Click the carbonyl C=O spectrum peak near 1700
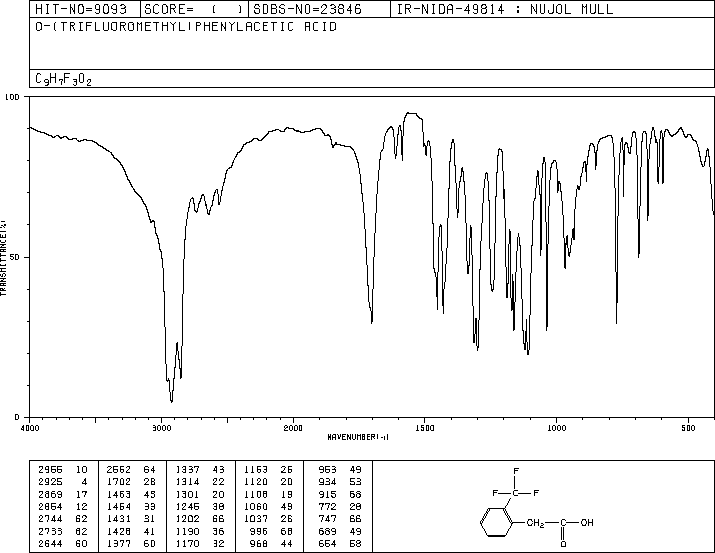Viewport: 715px width, 553px height. (x=372, y=319)
